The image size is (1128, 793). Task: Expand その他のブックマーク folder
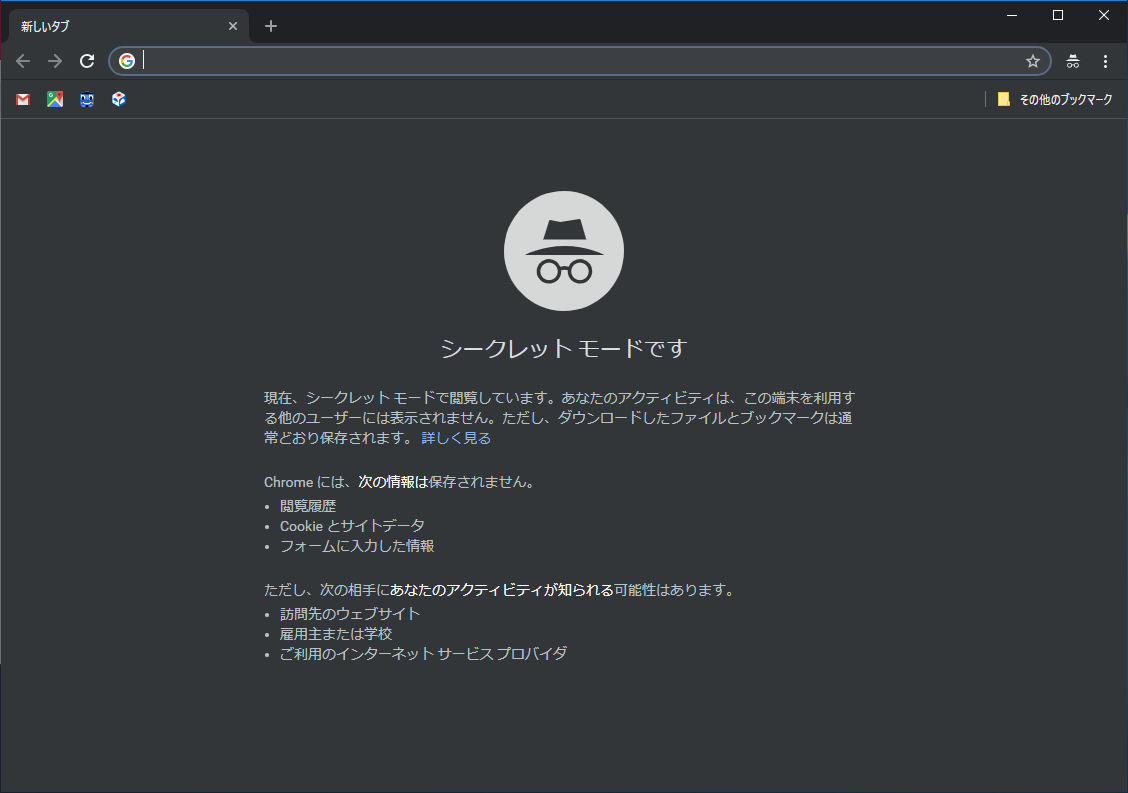[1055, 99]
